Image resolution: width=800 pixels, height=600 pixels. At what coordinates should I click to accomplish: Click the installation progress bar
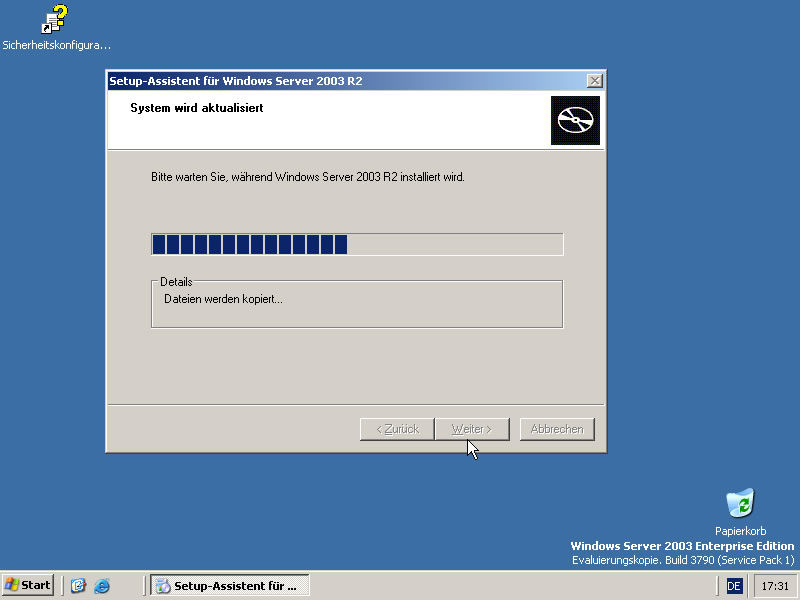point(356,245)
